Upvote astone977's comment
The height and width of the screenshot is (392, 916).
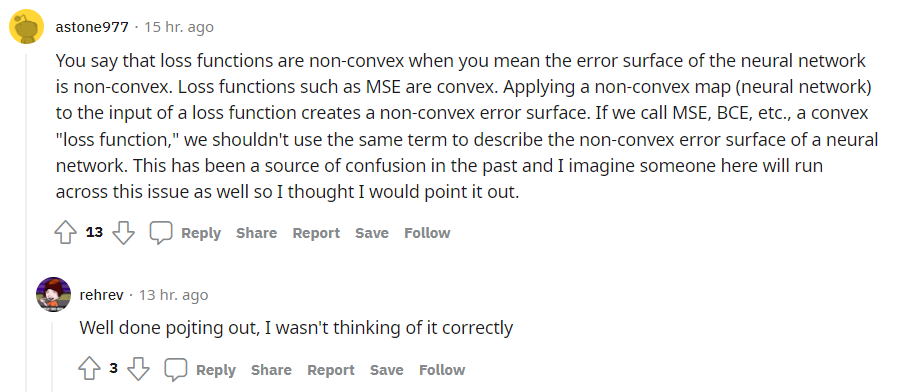point(65,233)
